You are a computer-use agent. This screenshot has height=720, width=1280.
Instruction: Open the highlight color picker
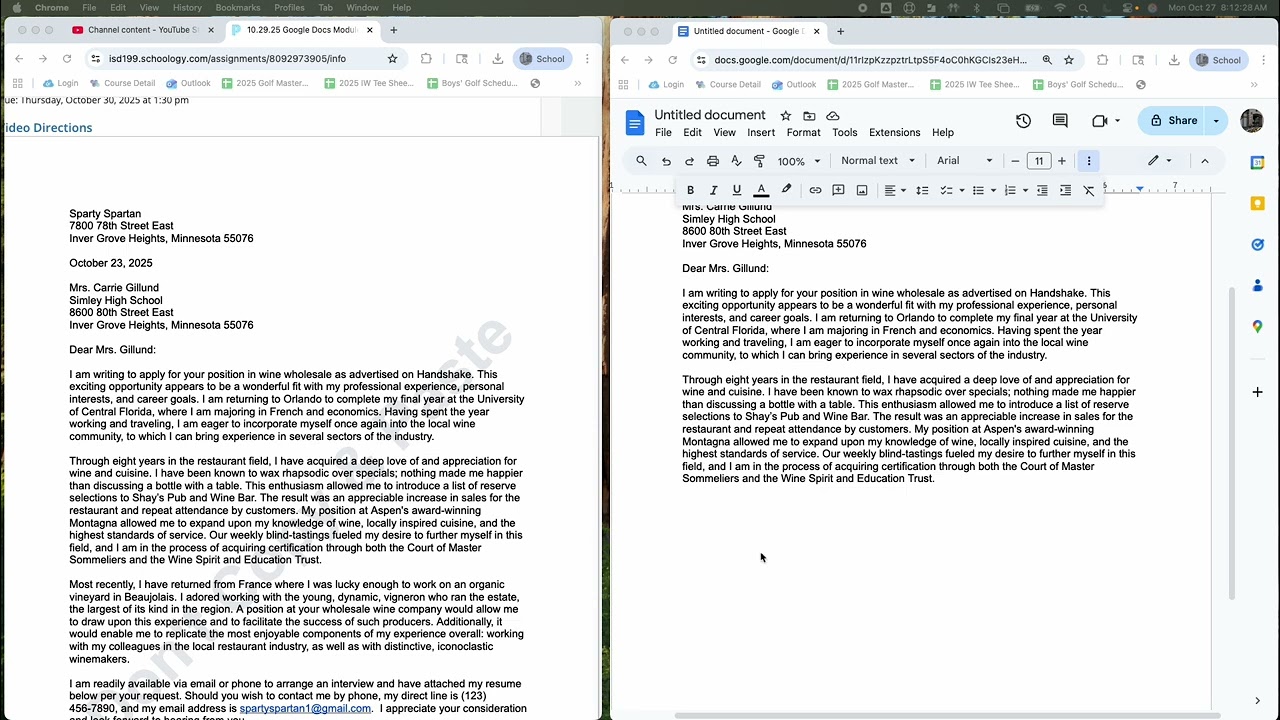(786, 190)
